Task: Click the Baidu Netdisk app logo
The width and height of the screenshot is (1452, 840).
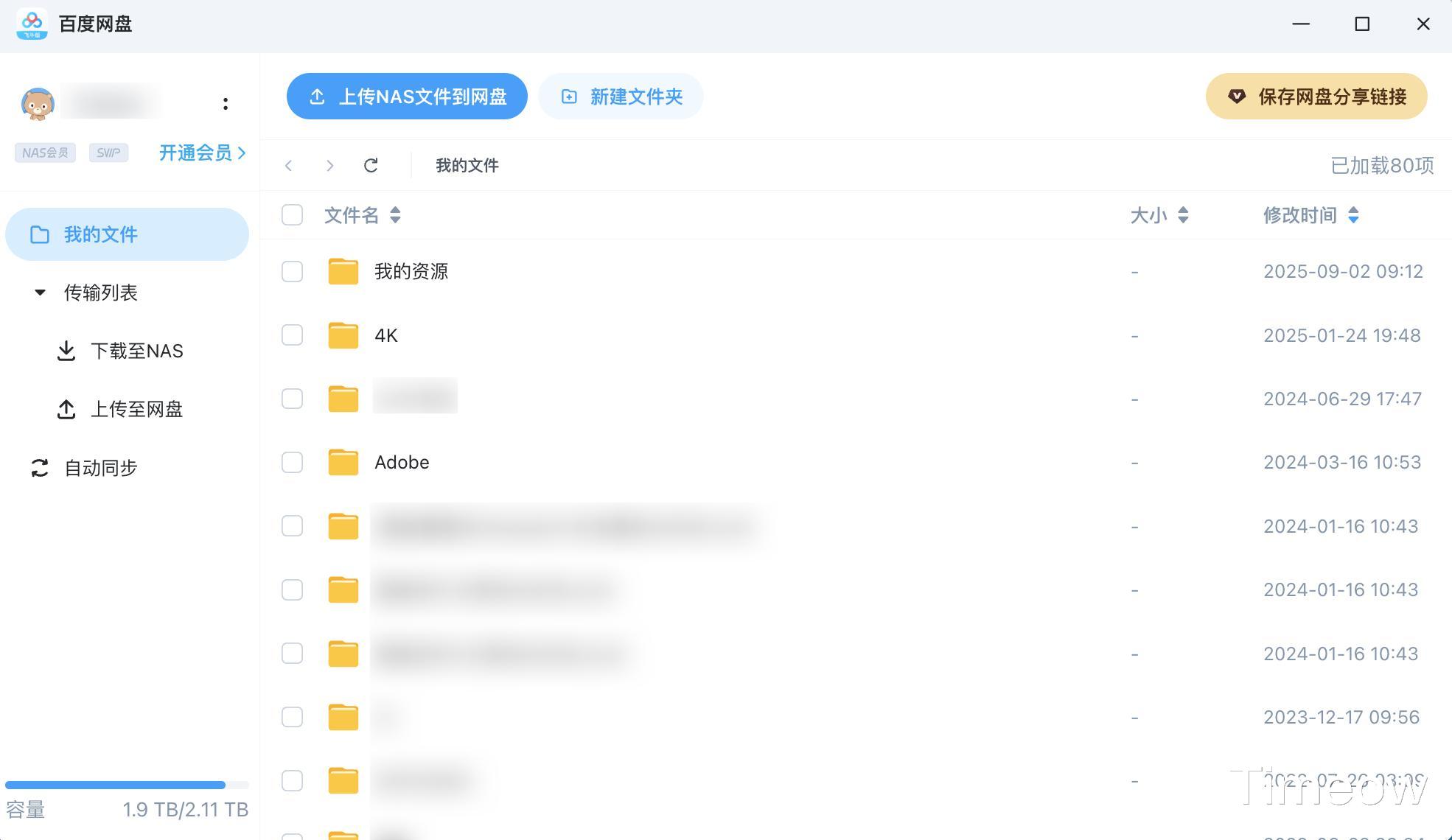Action: pos(32,24)
